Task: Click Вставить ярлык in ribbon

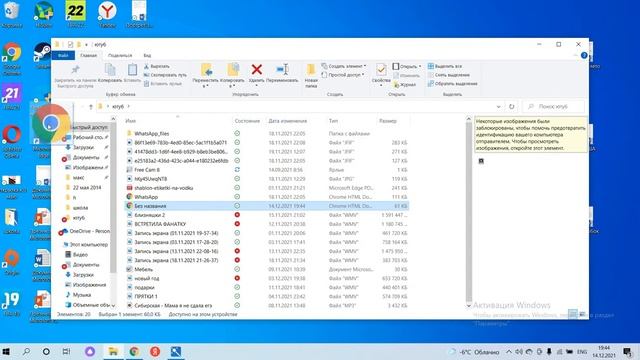Action: [x=163, y=84]
